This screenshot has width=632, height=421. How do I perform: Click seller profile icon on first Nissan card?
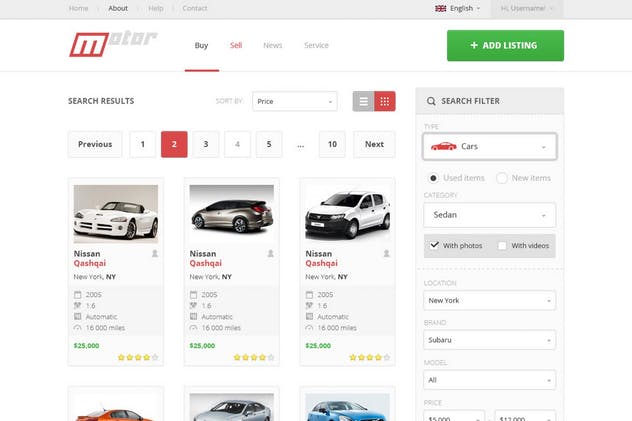coord(155,253)
